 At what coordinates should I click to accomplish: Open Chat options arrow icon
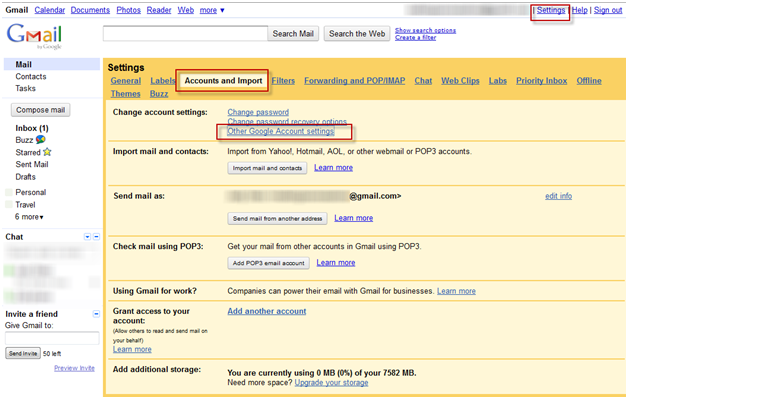click(x=87, y=237)
